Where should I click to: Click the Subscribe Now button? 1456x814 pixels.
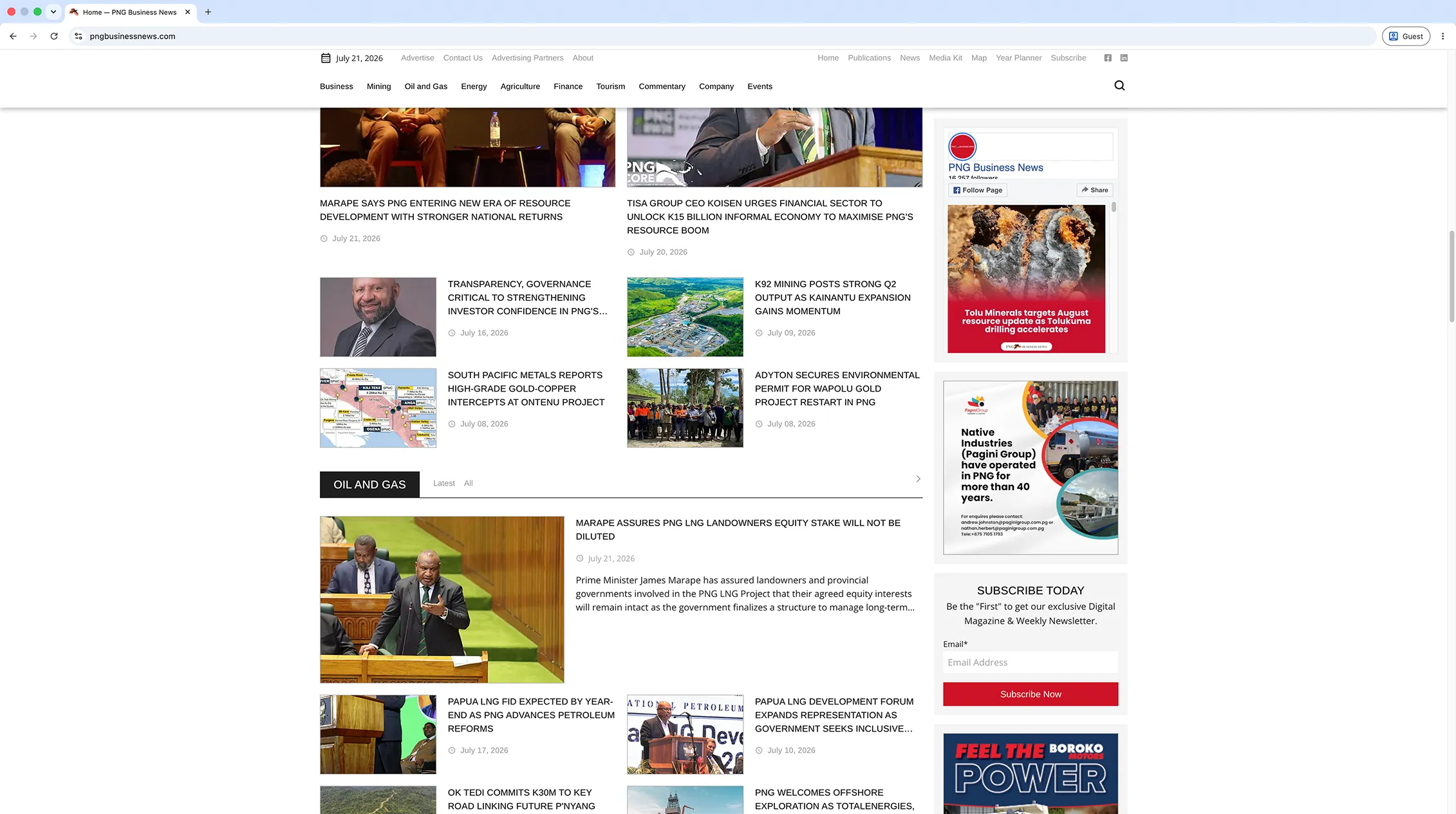click(x=1031, y=694)
